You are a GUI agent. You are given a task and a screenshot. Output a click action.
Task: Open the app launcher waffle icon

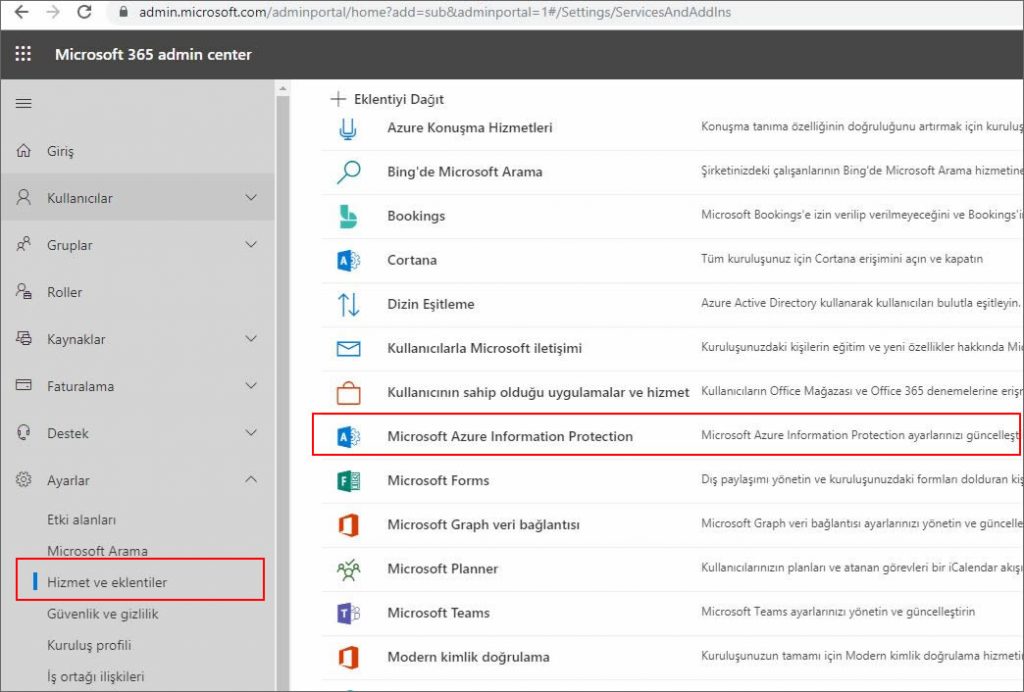click(23, 54)
